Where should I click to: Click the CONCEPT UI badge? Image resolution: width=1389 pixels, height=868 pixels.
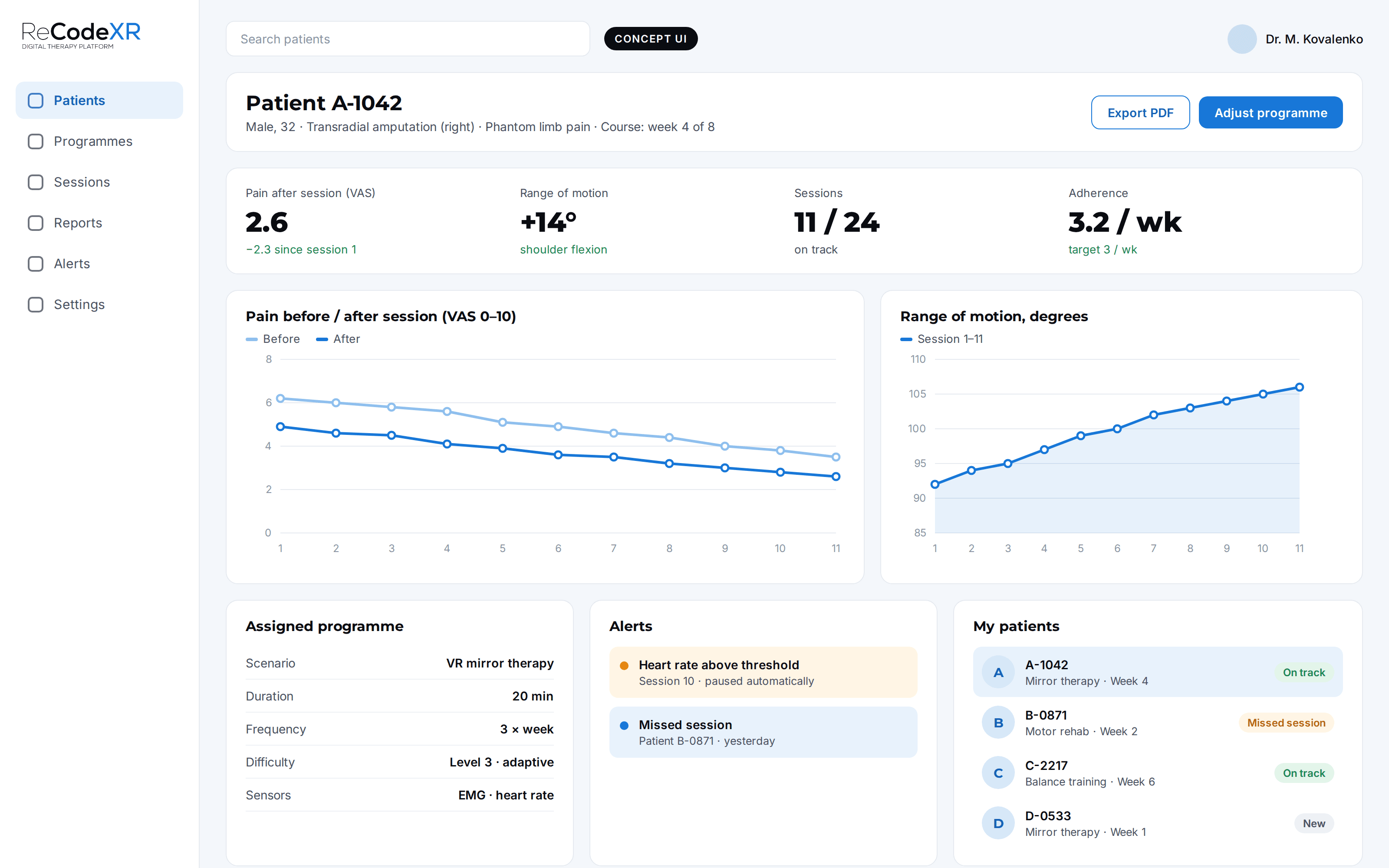coord(651,39)
